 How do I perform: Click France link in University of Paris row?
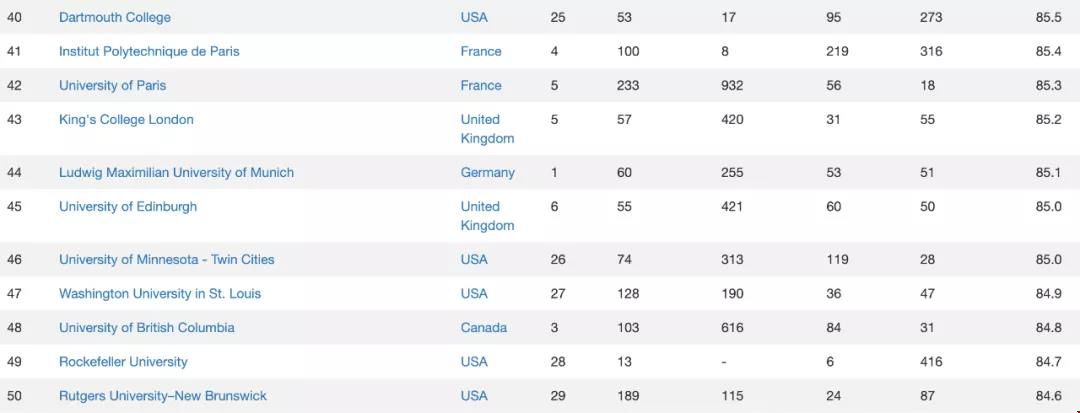481,85
